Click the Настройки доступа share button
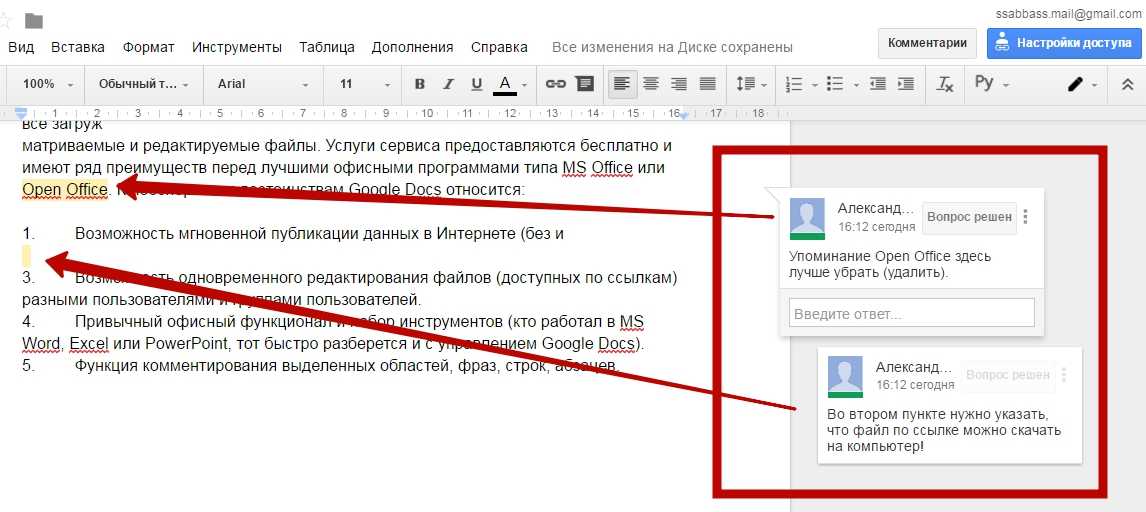The image size is (1146, 512). click(1061, 43)
